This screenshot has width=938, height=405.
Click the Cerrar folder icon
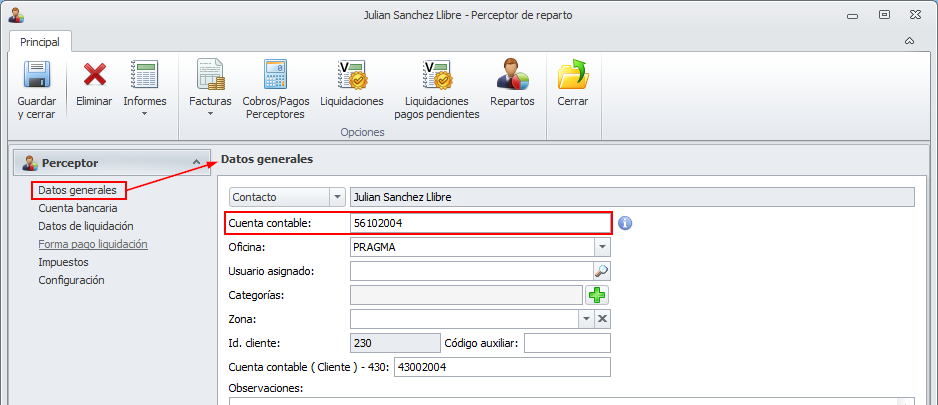click(572, 75)
